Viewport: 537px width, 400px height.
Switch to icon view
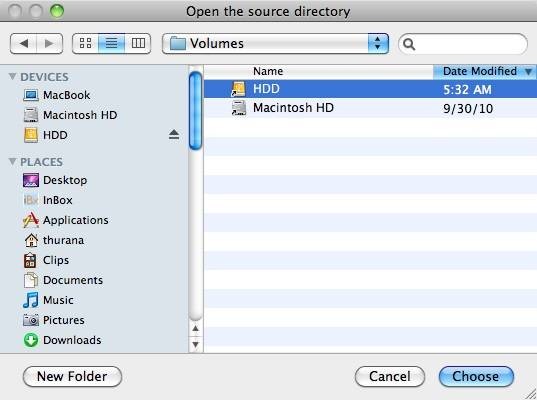pos(85,43)
